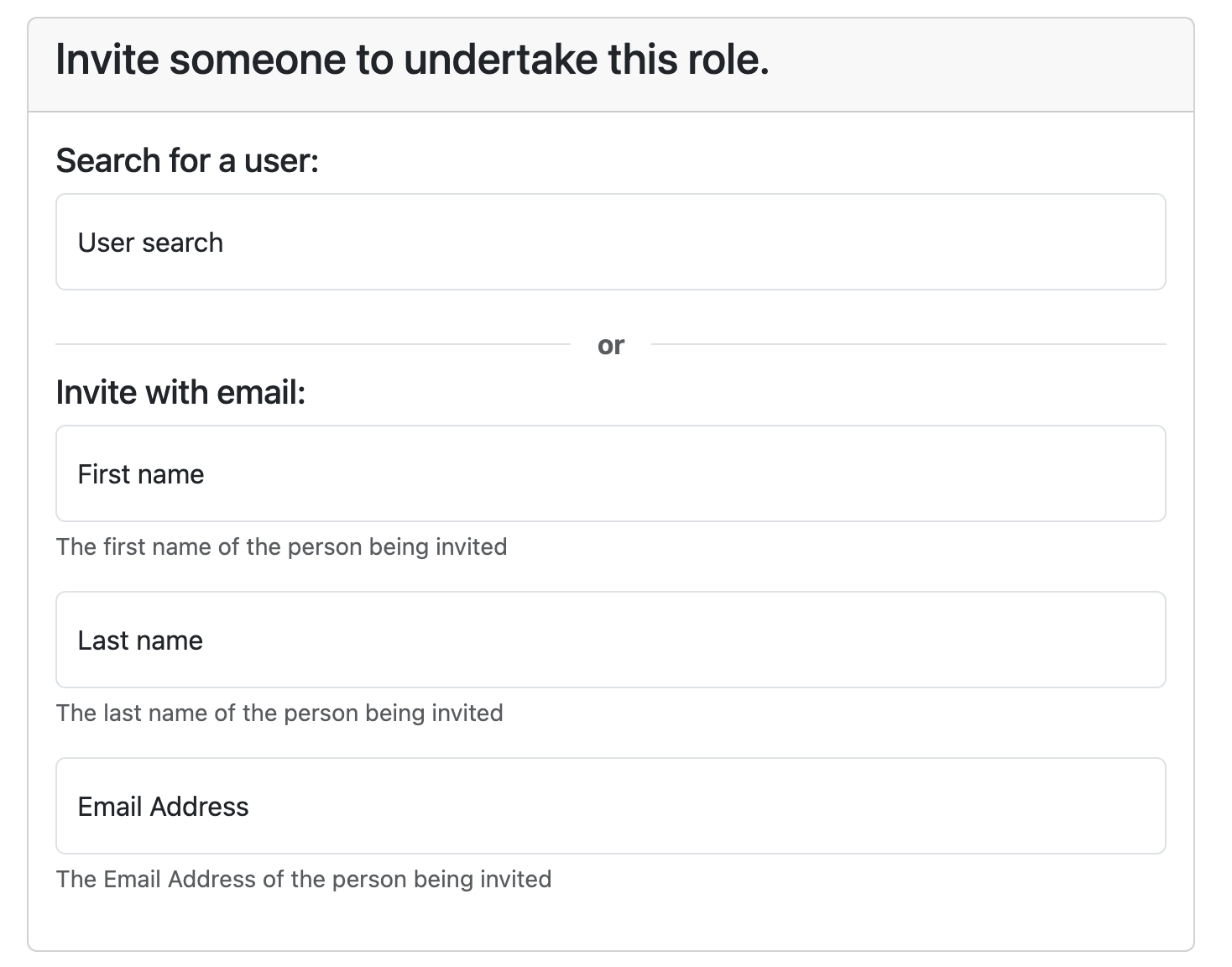Image resolution: width=1232 pixels, height=967 pixels.
Task: Focus the First name input box
Action: tap(610, 473)
